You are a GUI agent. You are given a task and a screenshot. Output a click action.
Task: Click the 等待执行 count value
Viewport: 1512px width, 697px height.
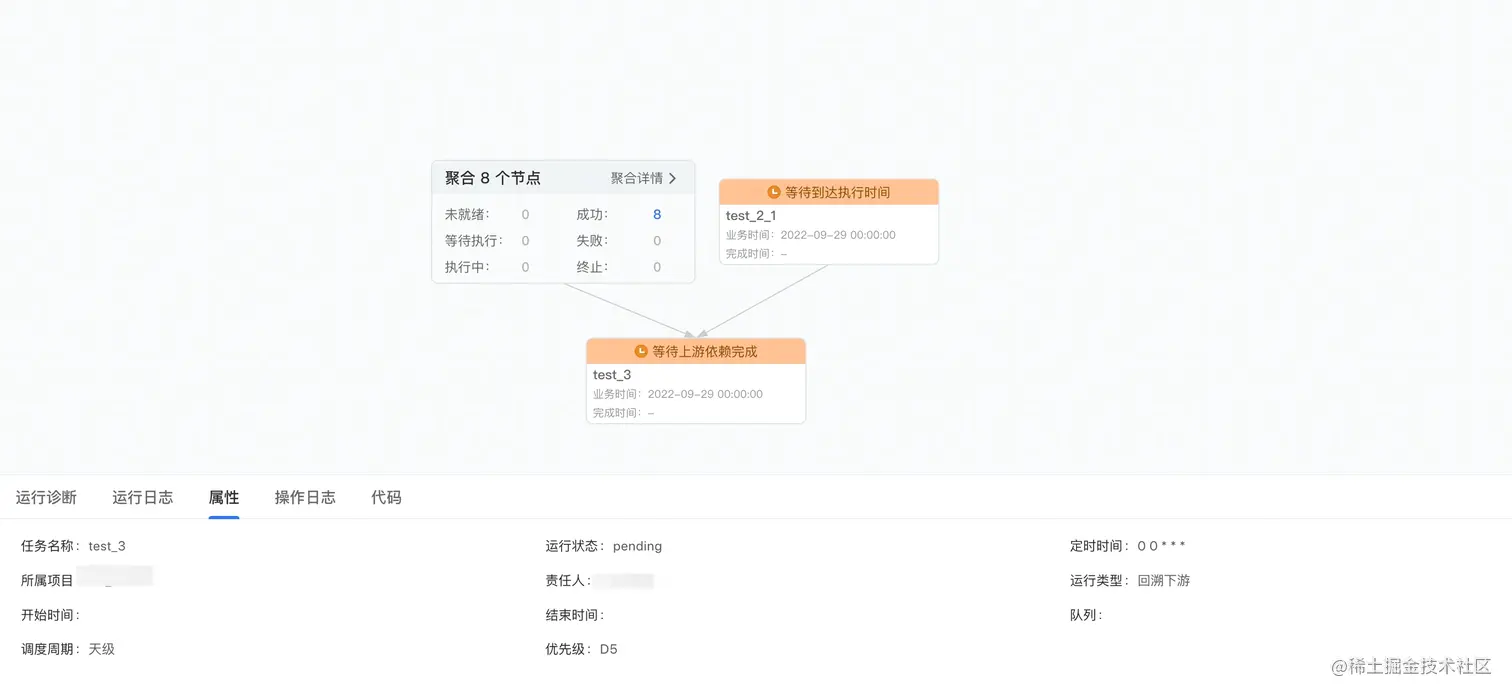[x=525, y=241]
